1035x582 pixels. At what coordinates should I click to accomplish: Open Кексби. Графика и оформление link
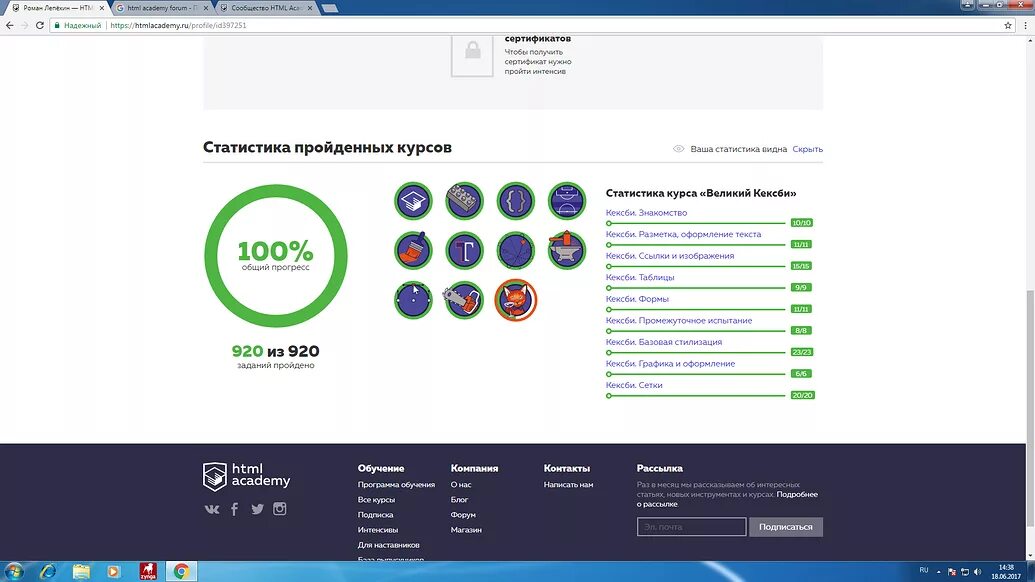pos(670,364)
